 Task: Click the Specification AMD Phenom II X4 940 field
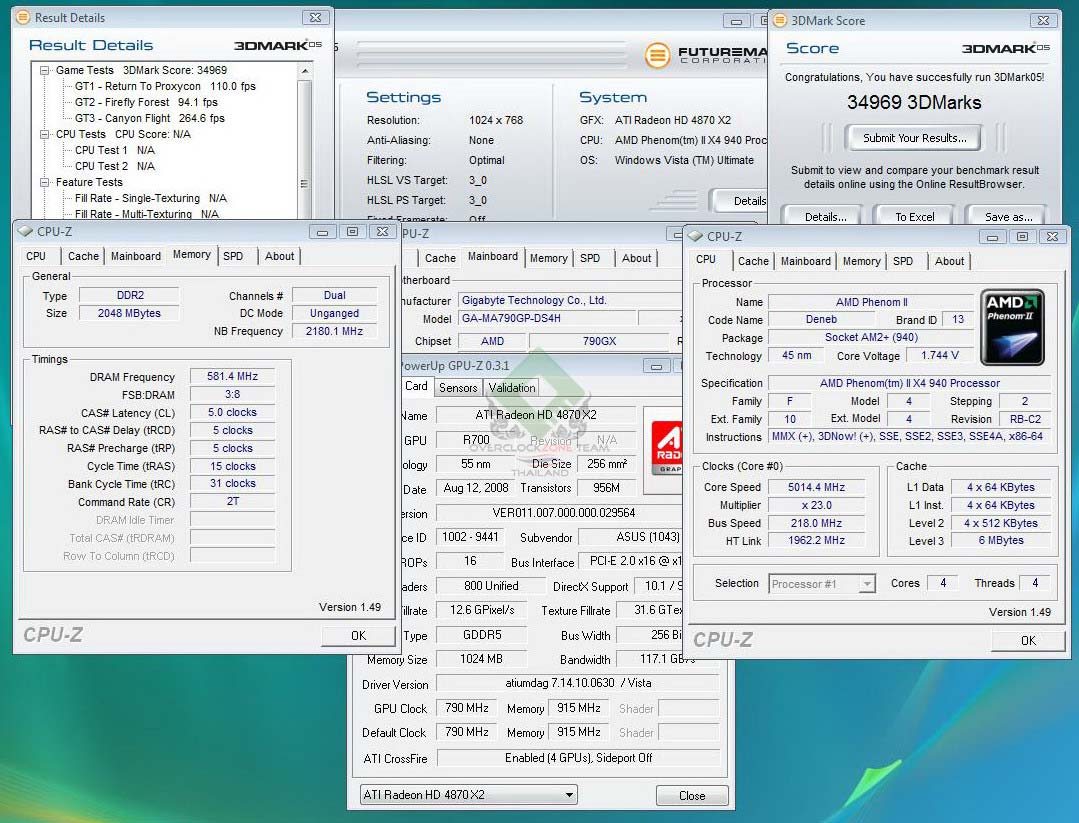pyautogui.click(x=910, y=383)
